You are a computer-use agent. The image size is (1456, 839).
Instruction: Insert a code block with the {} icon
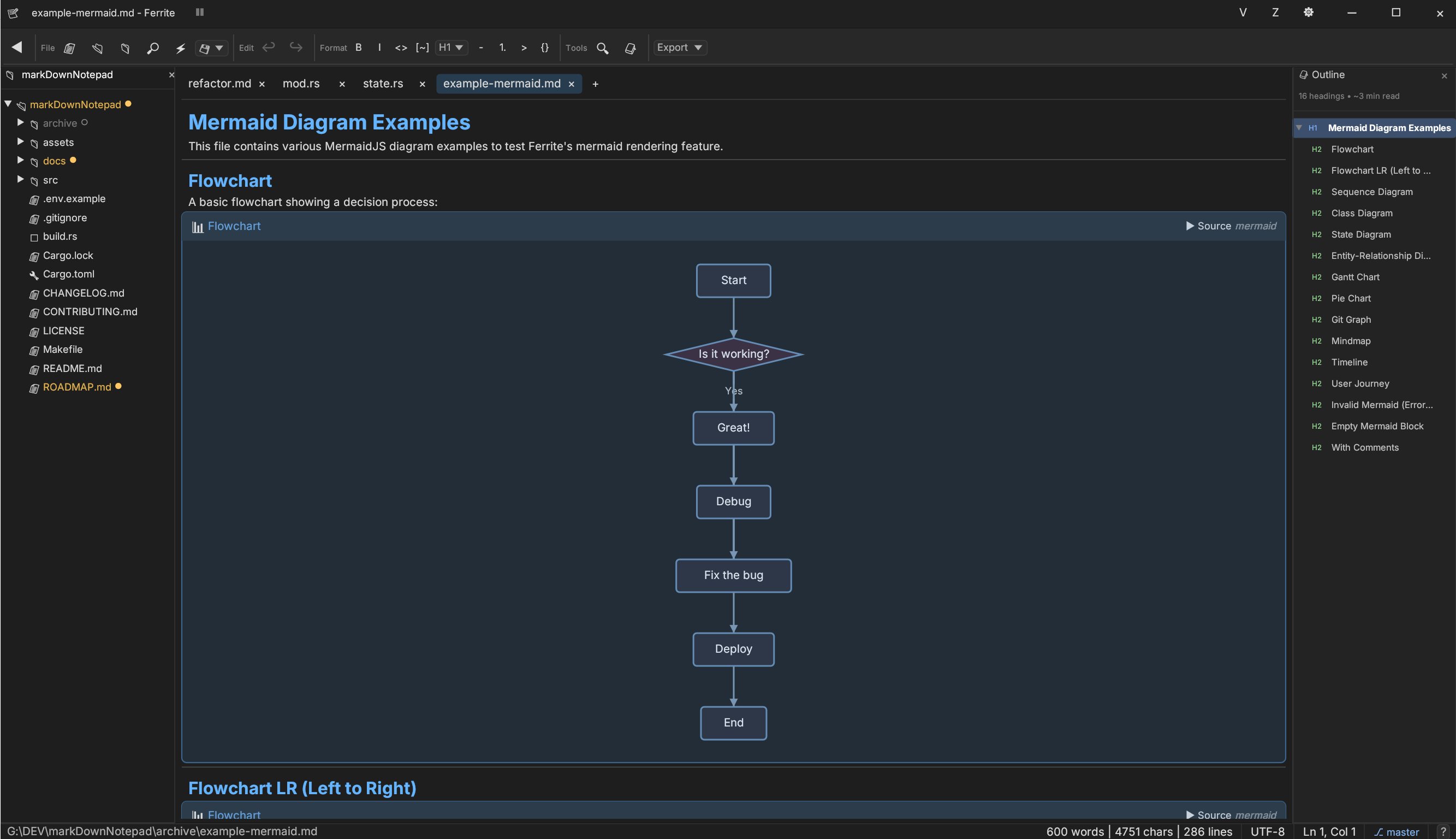tap(544, 48)
